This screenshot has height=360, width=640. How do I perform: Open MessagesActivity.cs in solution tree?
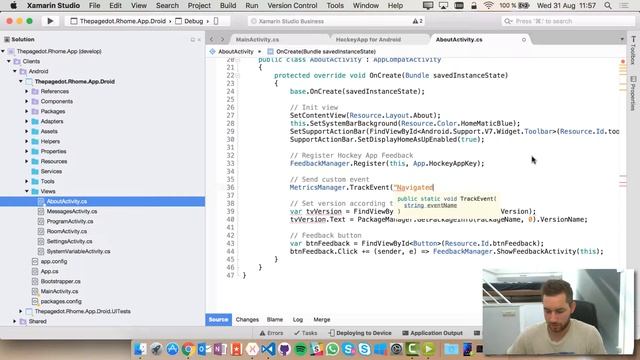point(72,211)
